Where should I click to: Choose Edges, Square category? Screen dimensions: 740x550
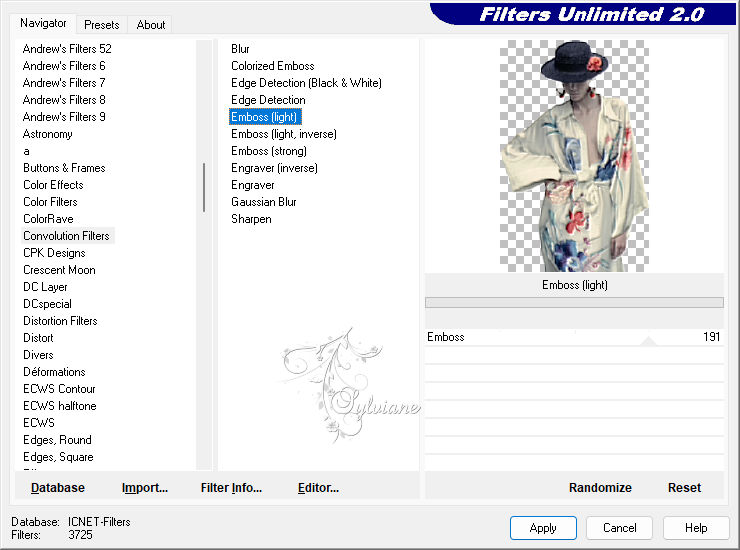point(59,457)
